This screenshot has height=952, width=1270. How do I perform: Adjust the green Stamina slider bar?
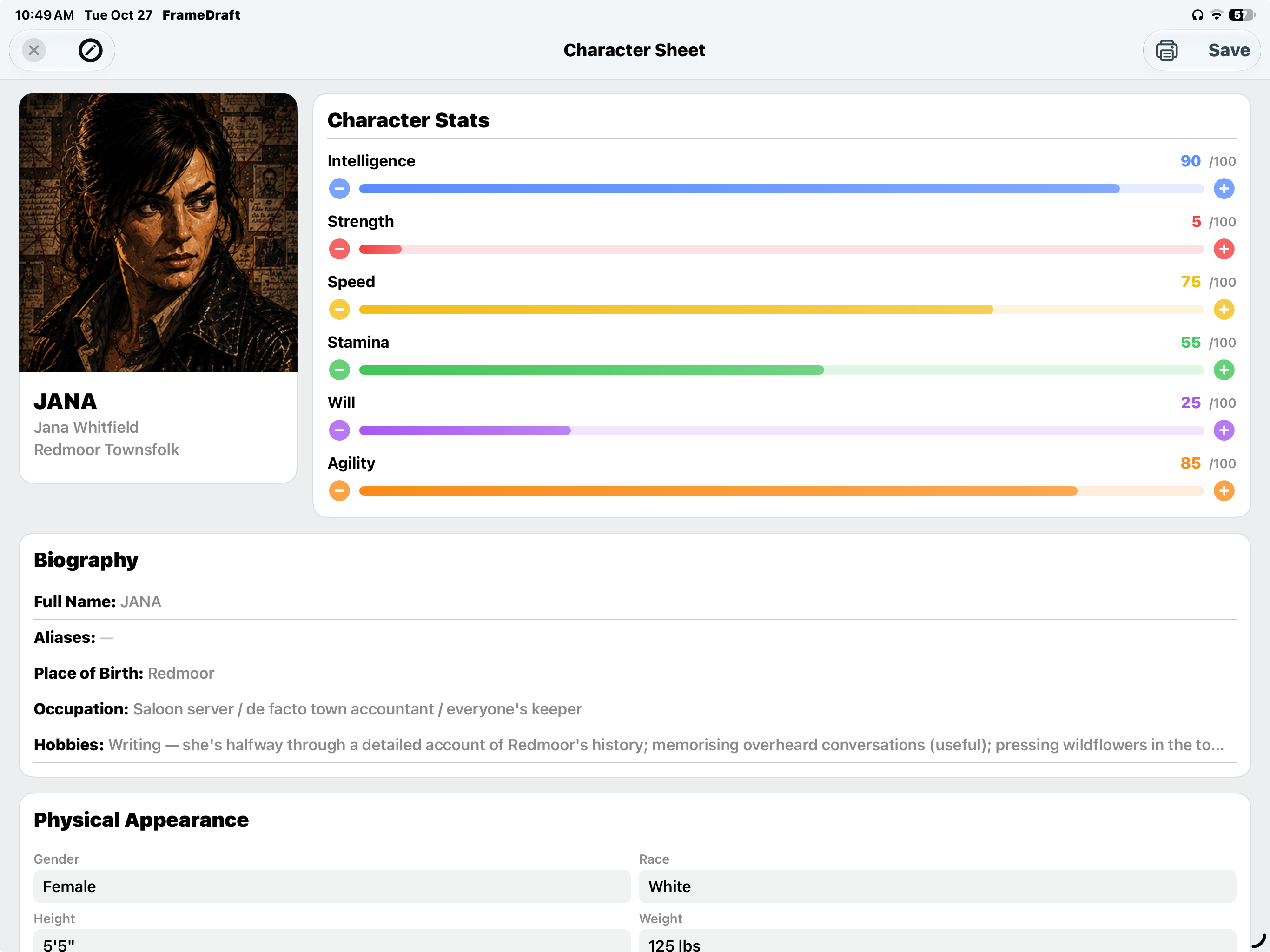click(781, 370)
